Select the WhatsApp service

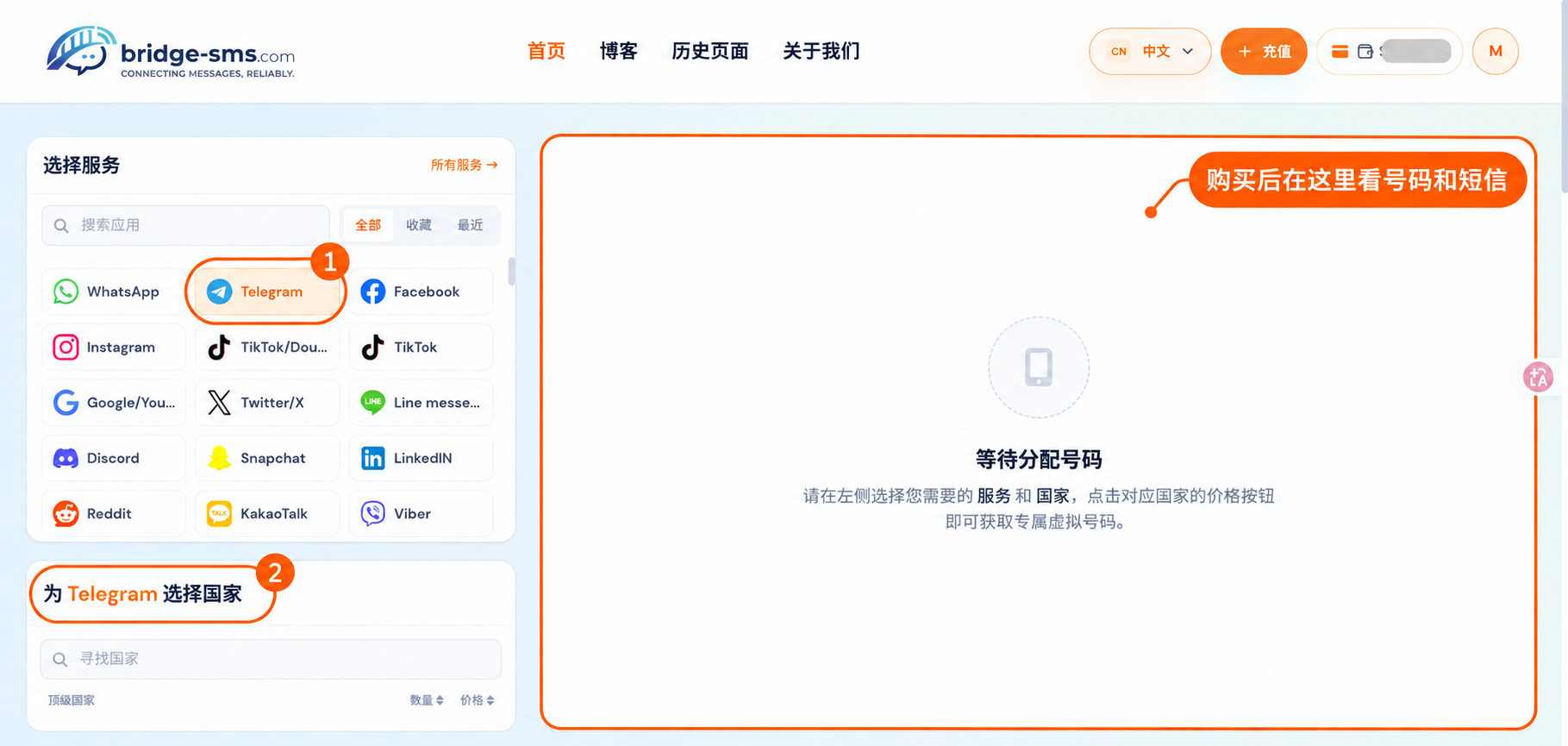coord(114,292)
